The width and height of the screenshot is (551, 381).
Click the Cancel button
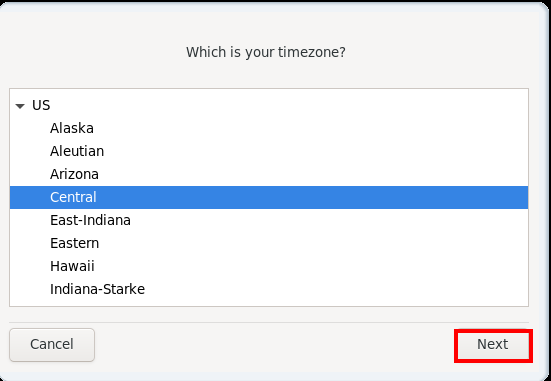[52, 344]
